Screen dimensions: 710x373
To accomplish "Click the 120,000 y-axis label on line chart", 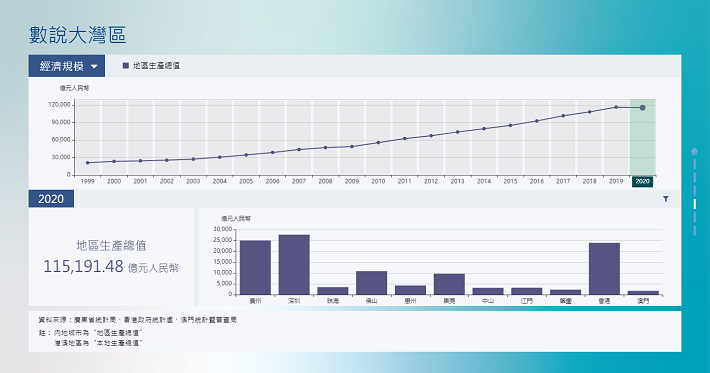I will (x=60, y=105).
